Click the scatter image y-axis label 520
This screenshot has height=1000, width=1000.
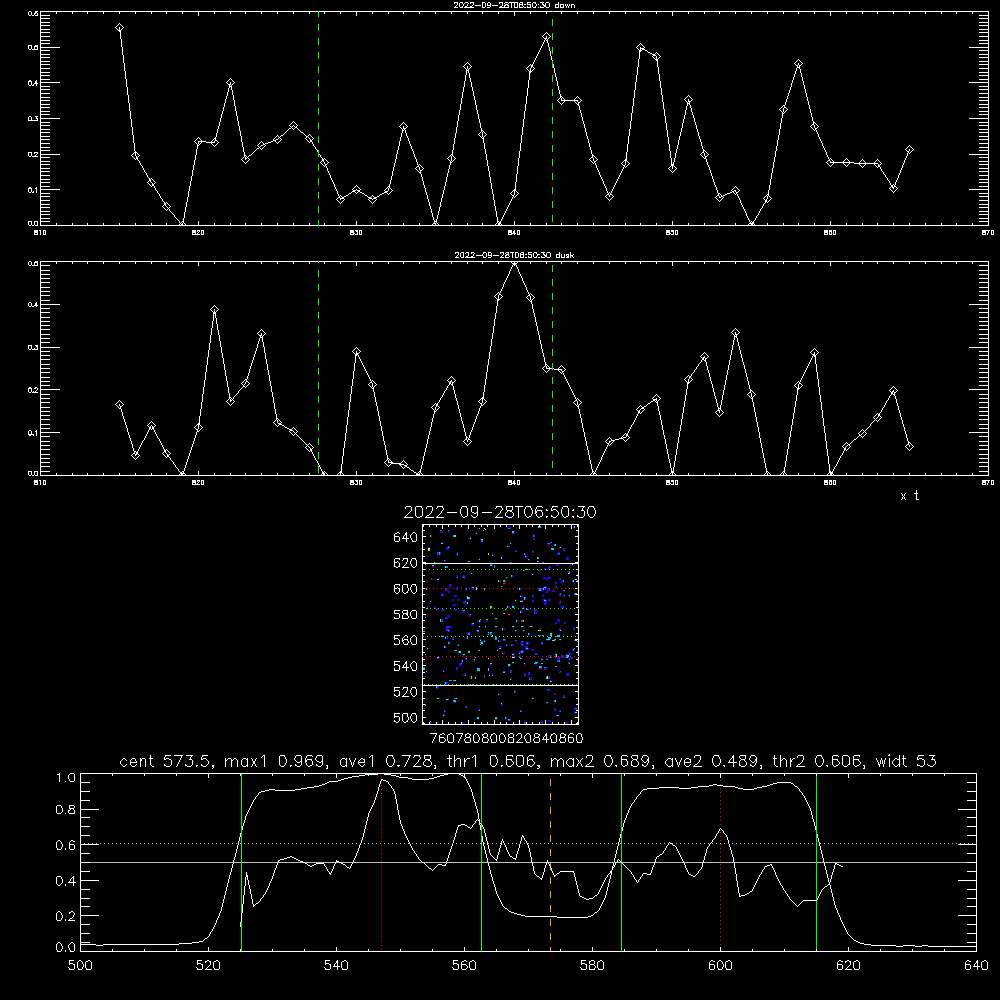[406, 692]
